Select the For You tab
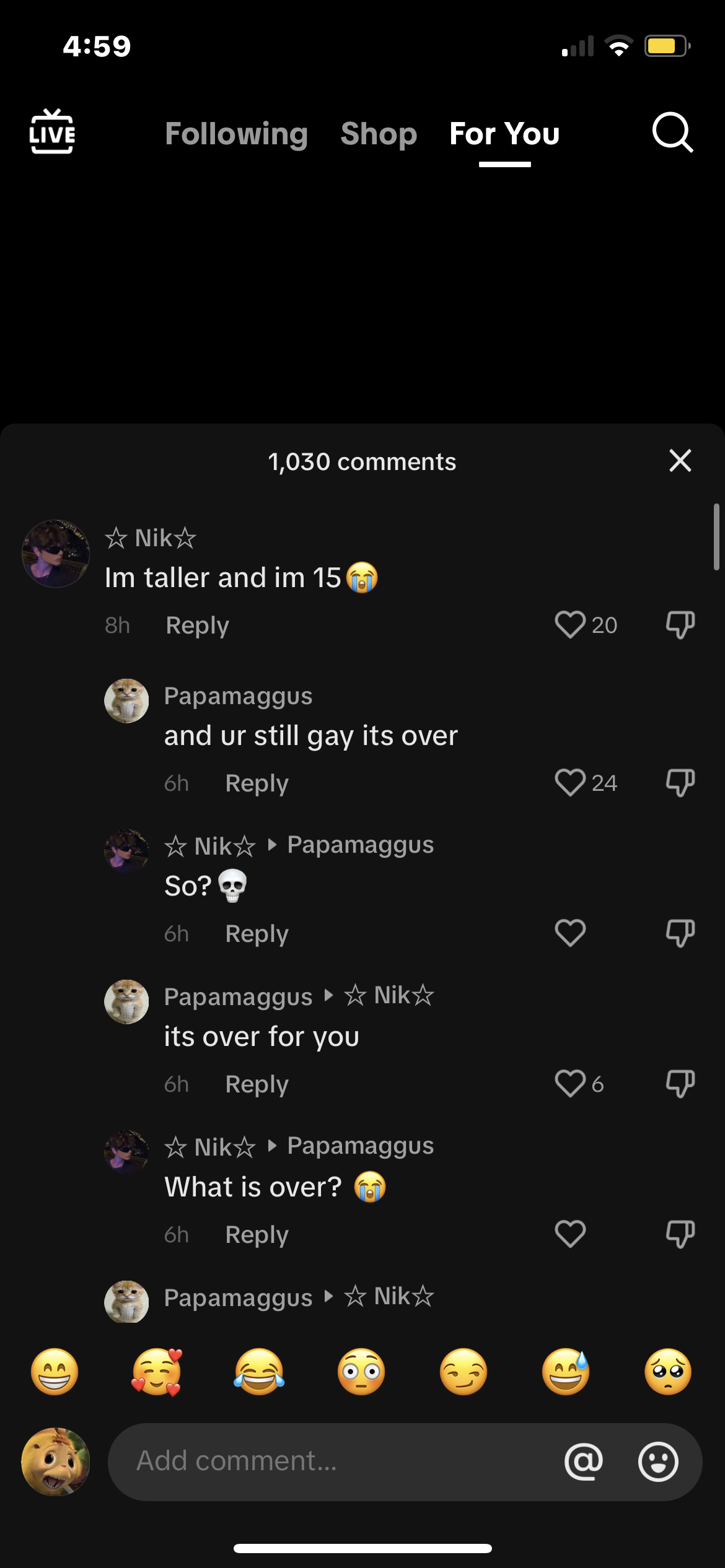Screen dimensions: 725x1568 pyautogui.click(x=504, y=134)
